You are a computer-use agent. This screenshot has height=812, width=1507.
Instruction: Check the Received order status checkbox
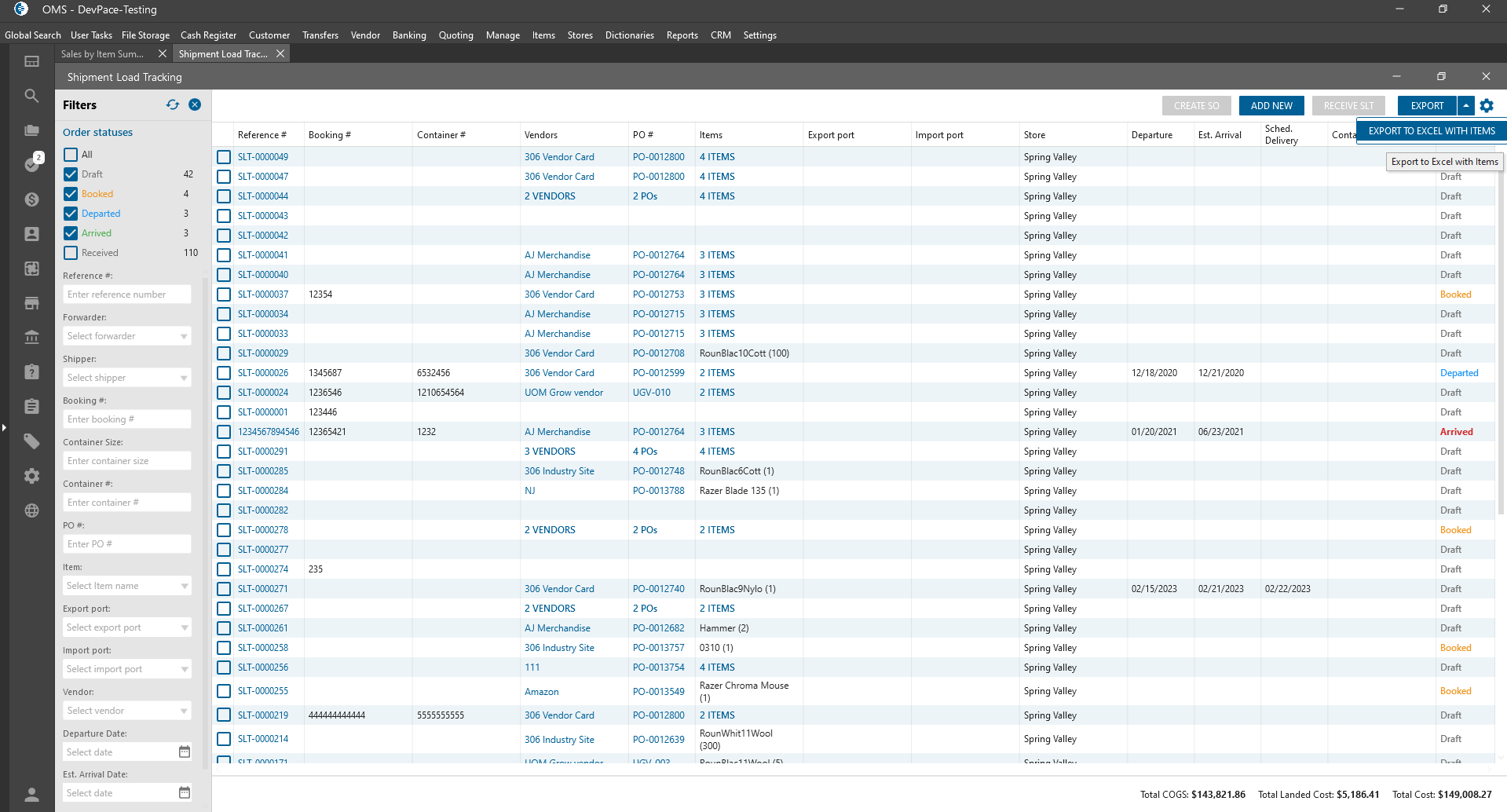pyautogui.click(x=71, y=253)
